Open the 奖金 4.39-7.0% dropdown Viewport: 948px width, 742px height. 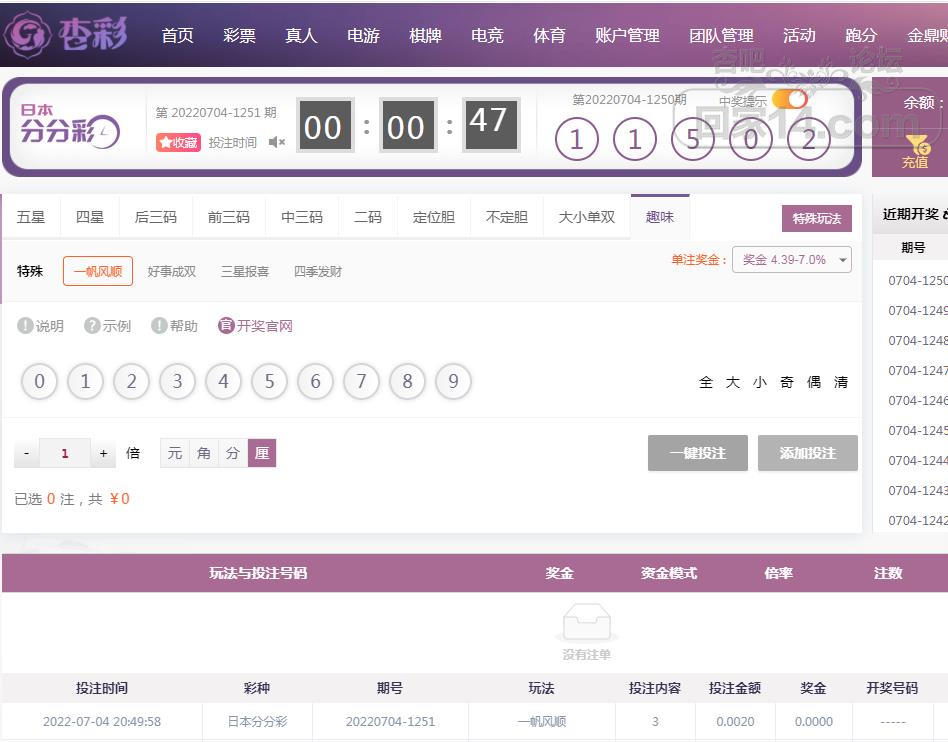click(791, 260)
